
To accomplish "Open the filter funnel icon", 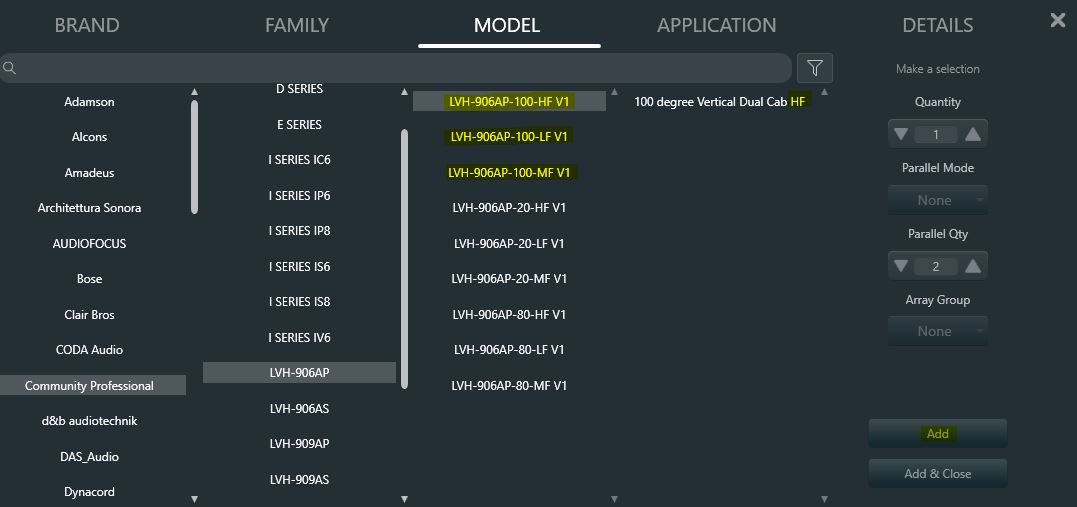I will tap(815, 68).
